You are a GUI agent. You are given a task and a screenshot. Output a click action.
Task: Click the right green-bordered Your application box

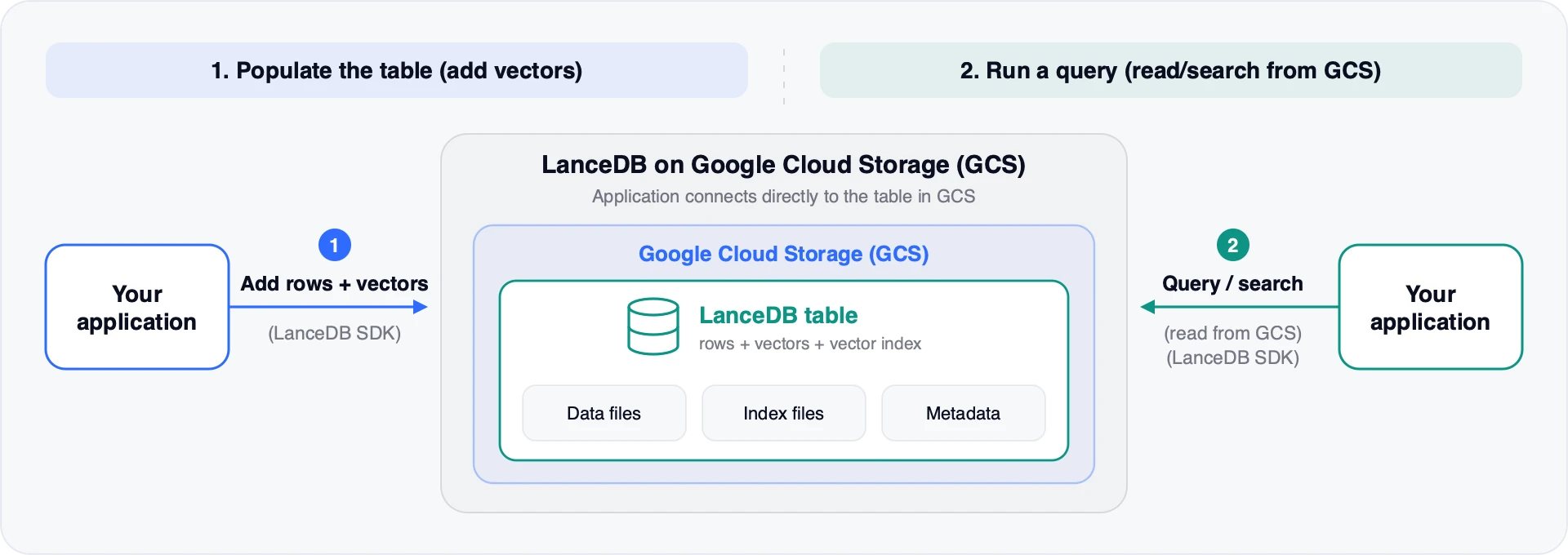[x=1431, y=307]
